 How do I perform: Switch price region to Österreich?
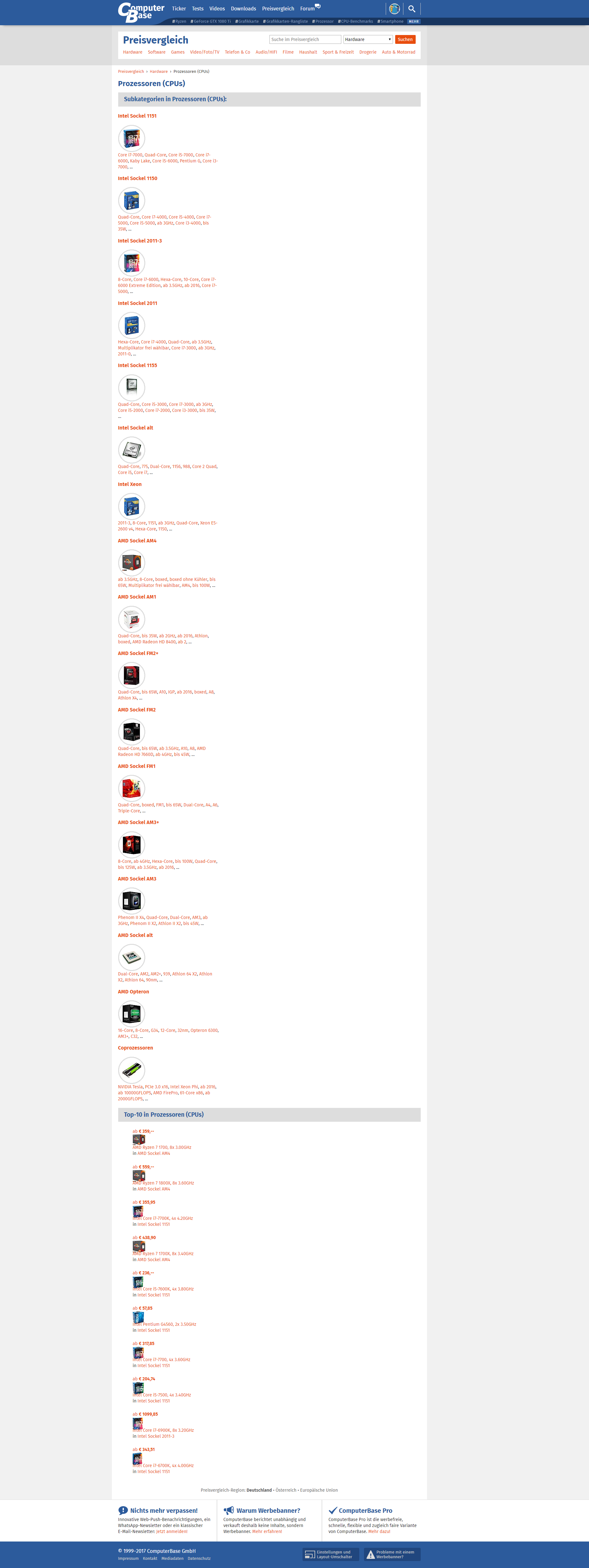coord(286,1490)
